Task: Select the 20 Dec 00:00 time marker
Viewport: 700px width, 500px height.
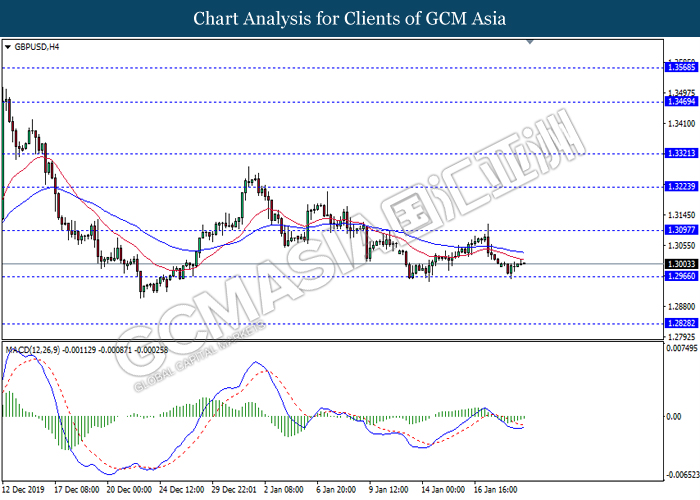Action: 128,491
